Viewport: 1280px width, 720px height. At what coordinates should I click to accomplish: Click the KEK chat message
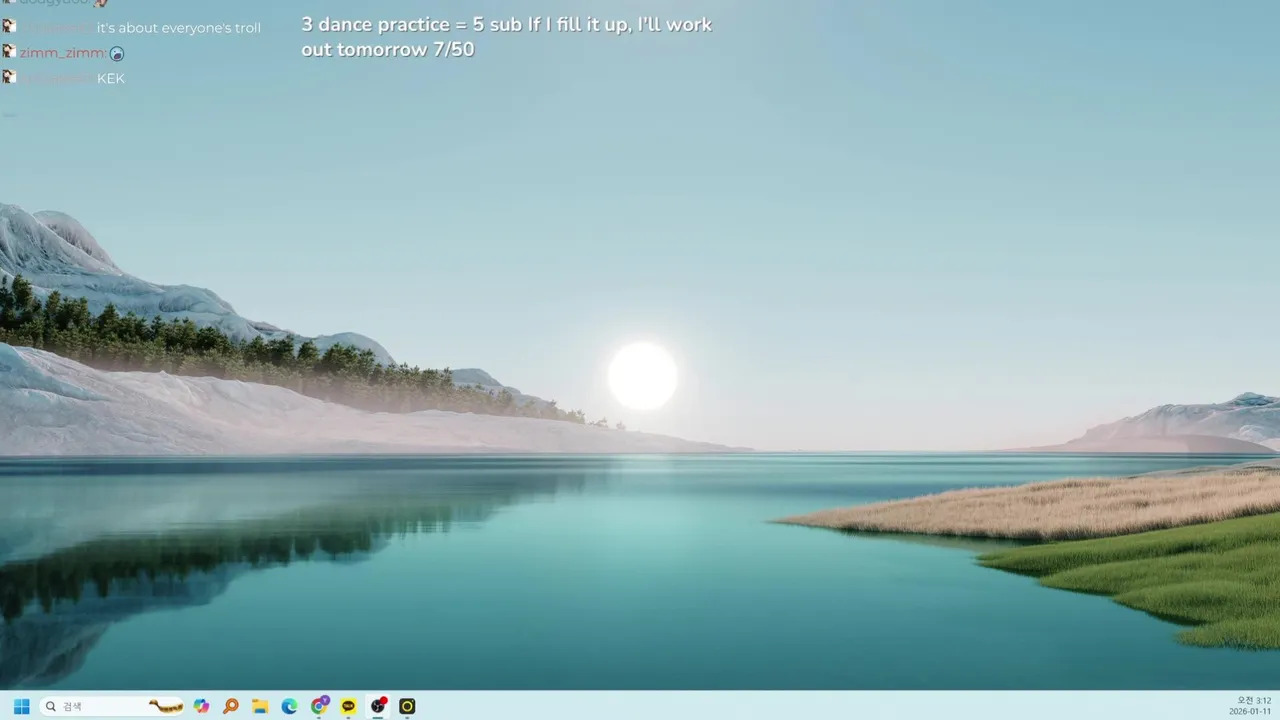tap(111, 78)
